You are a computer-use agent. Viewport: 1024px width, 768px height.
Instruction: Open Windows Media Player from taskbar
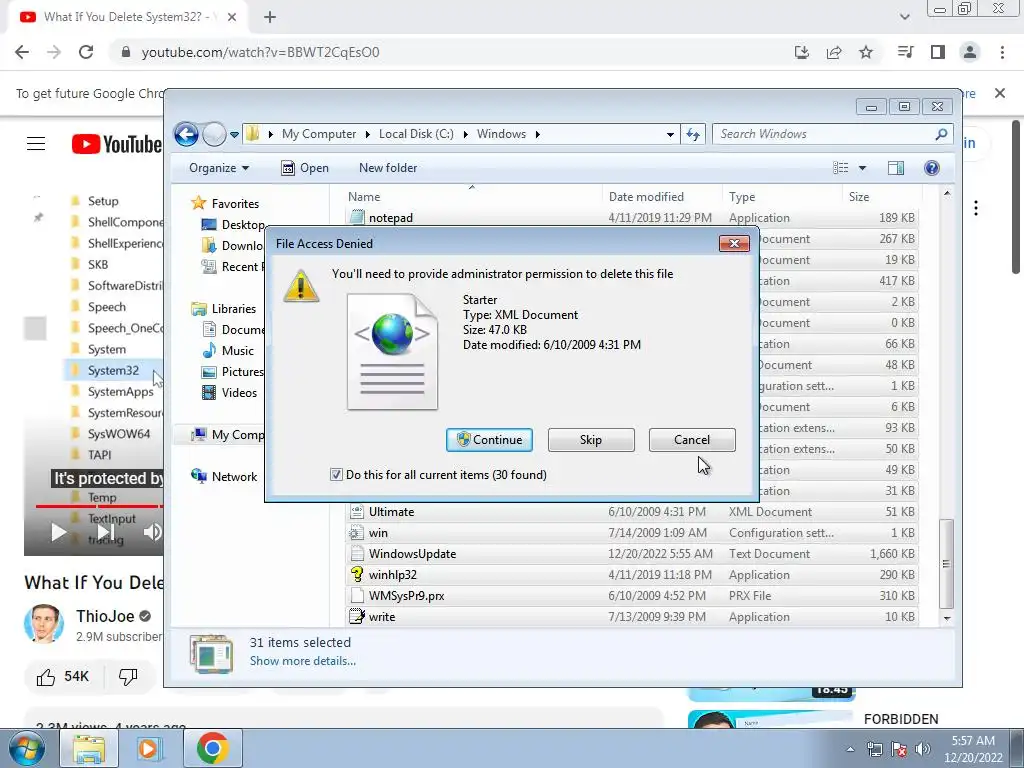click(x=148, y=748)
